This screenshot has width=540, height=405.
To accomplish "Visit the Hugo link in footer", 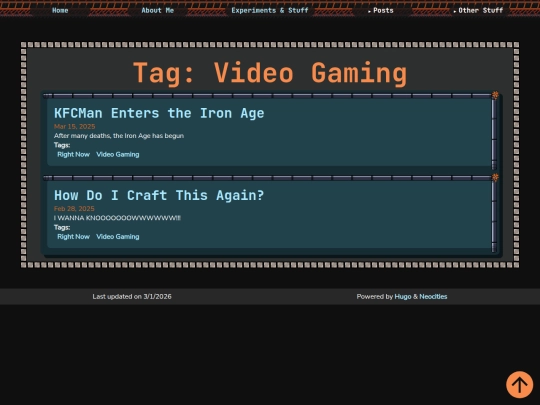I will (x=403, y=297).
